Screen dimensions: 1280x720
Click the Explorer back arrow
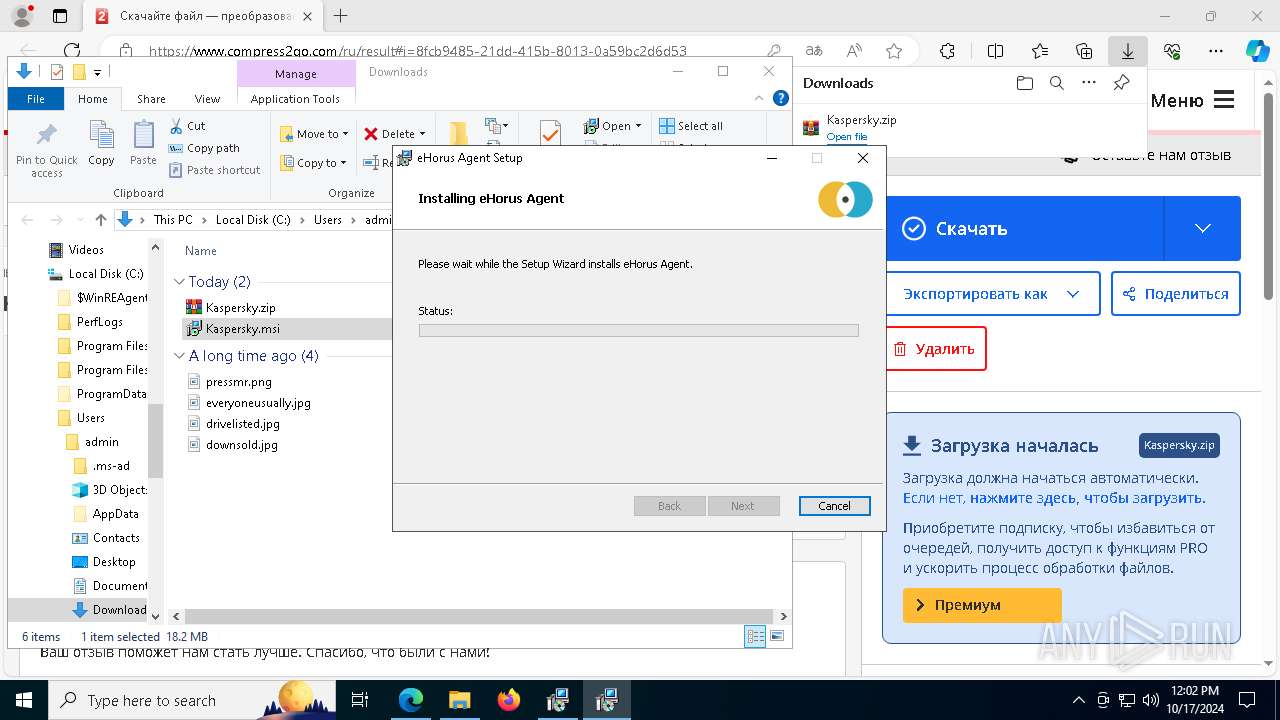(28, 220)
